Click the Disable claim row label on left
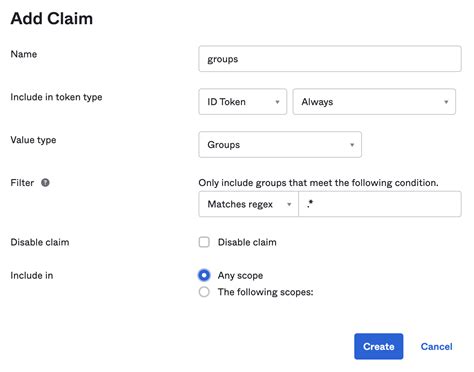 (40, 242)
